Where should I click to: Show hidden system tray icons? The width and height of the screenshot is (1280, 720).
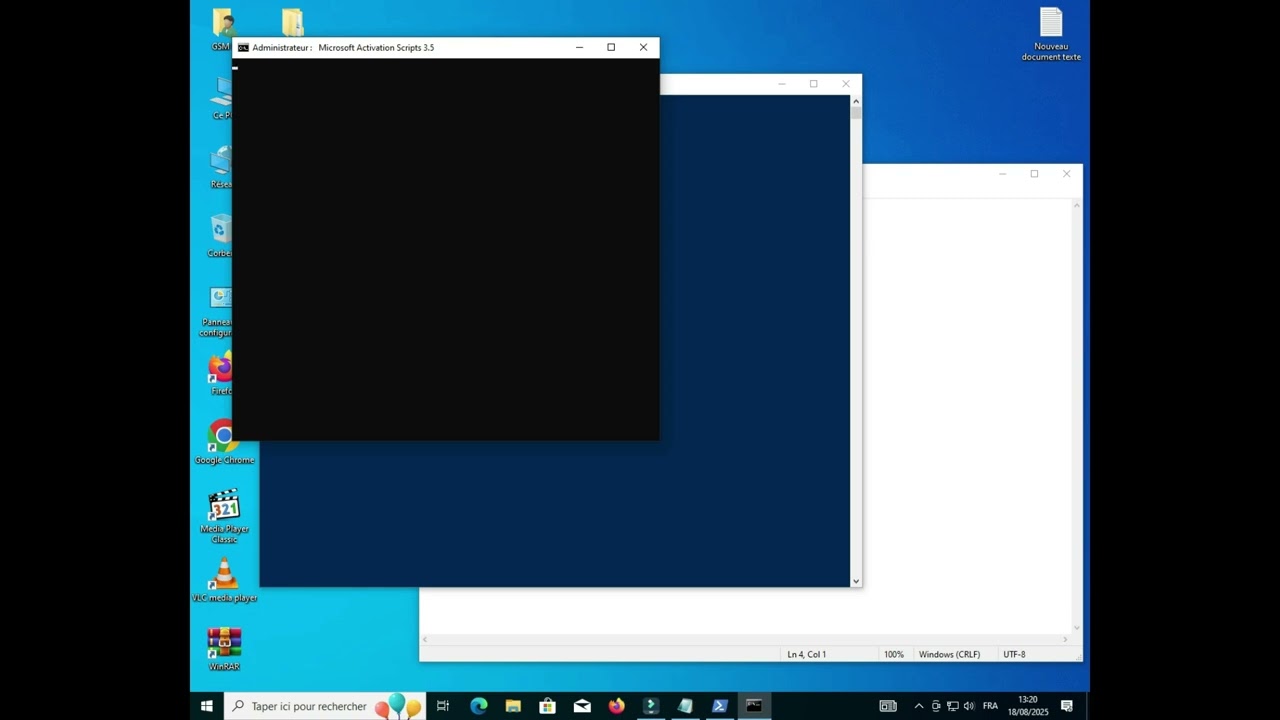point(919,706)
